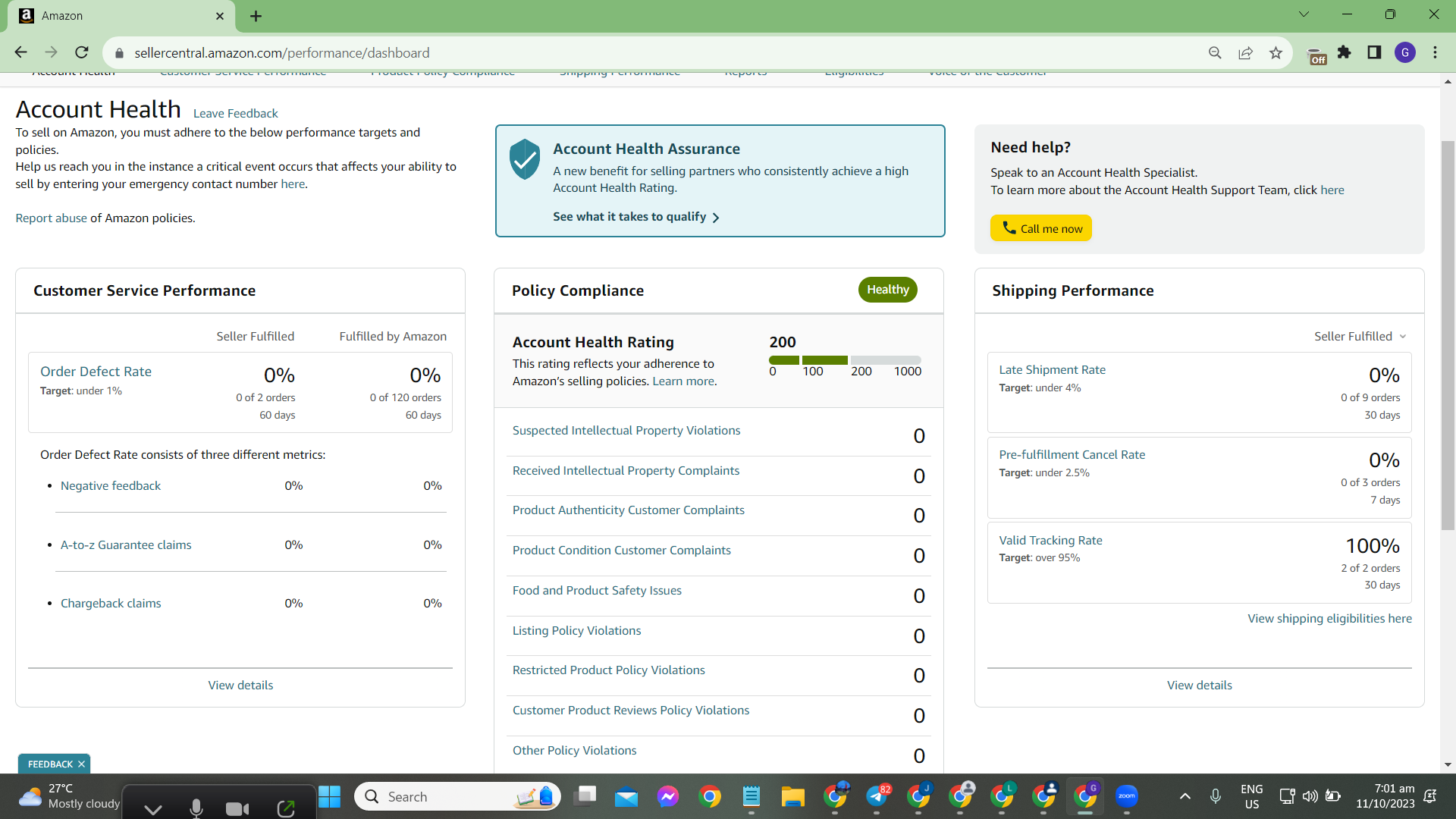Viewport: 1456px width, 819px height.
Task: Open Restricted Product Policy Violations
Action: pyautogui.click(x=609, y=670)
